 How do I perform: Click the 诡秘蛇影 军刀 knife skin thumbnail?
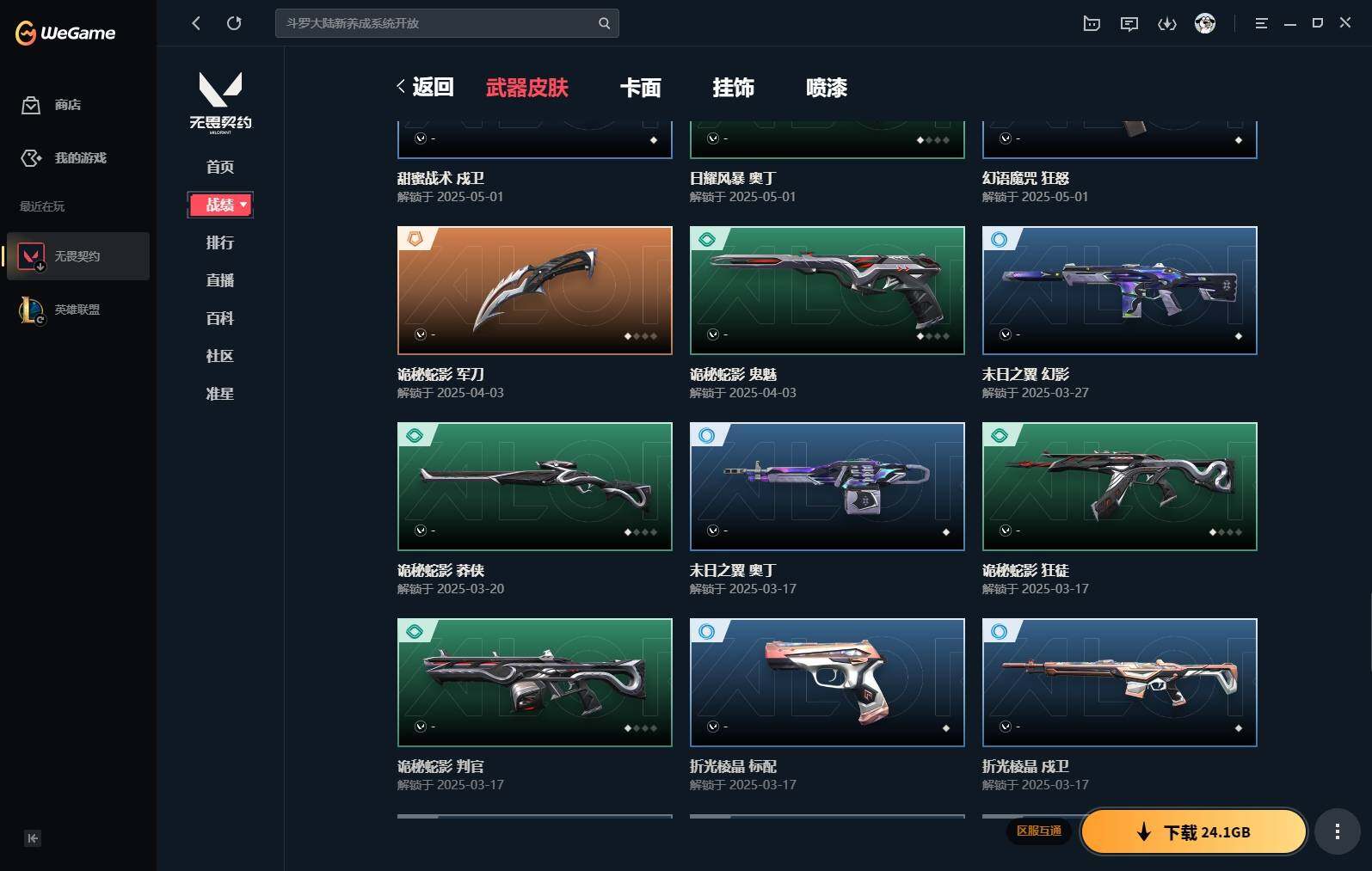click(535, 291)
